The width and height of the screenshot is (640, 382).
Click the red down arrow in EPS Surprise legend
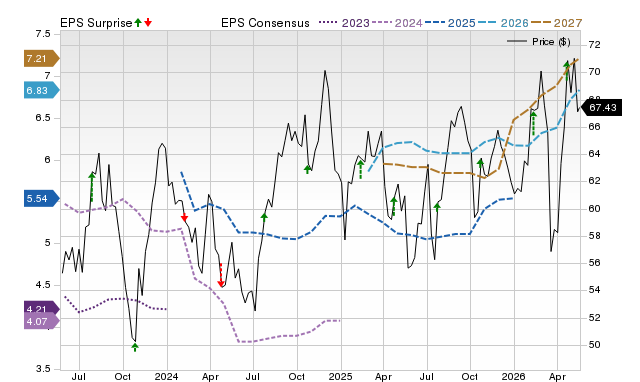click(x=148, y=22)
